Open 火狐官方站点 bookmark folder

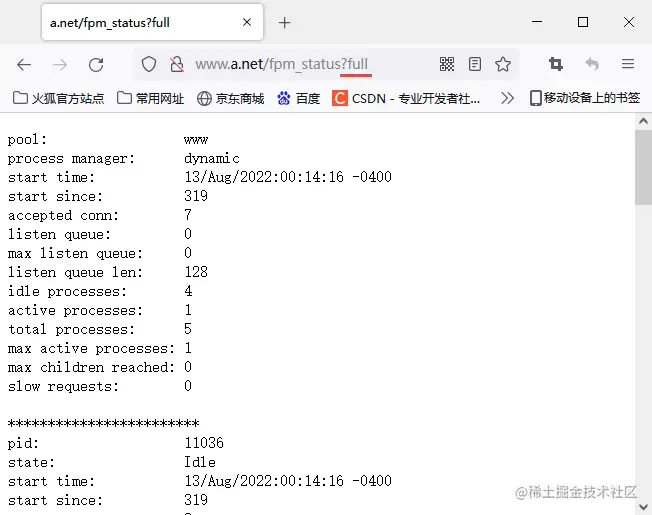tap(59, 99)
